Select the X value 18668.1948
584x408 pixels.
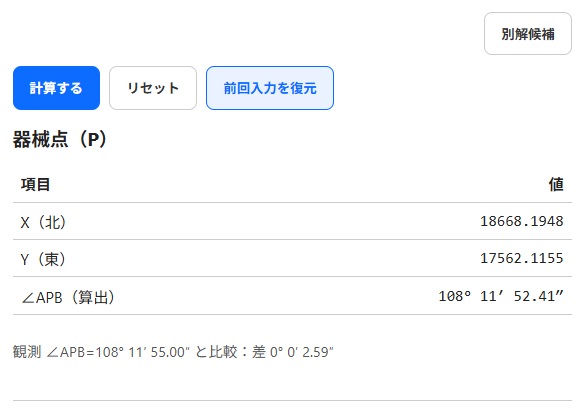coord(521,221)
